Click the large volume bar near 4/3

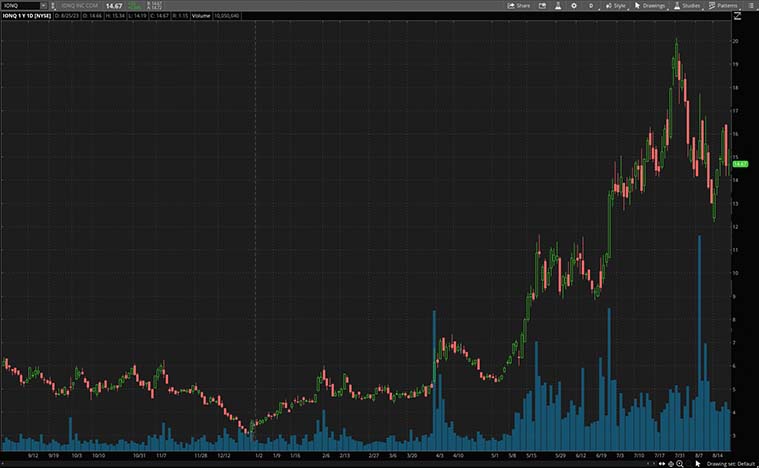pos(434,380)
